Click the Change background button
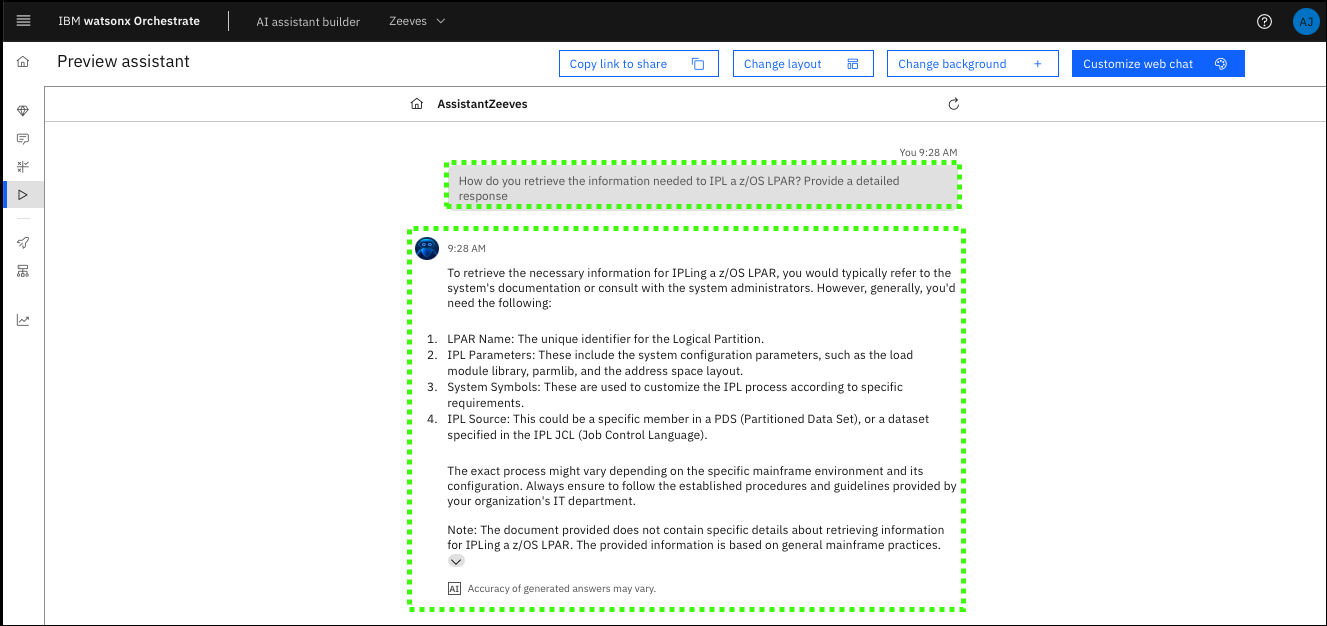1327x626 pixels. tap(971, 64)
